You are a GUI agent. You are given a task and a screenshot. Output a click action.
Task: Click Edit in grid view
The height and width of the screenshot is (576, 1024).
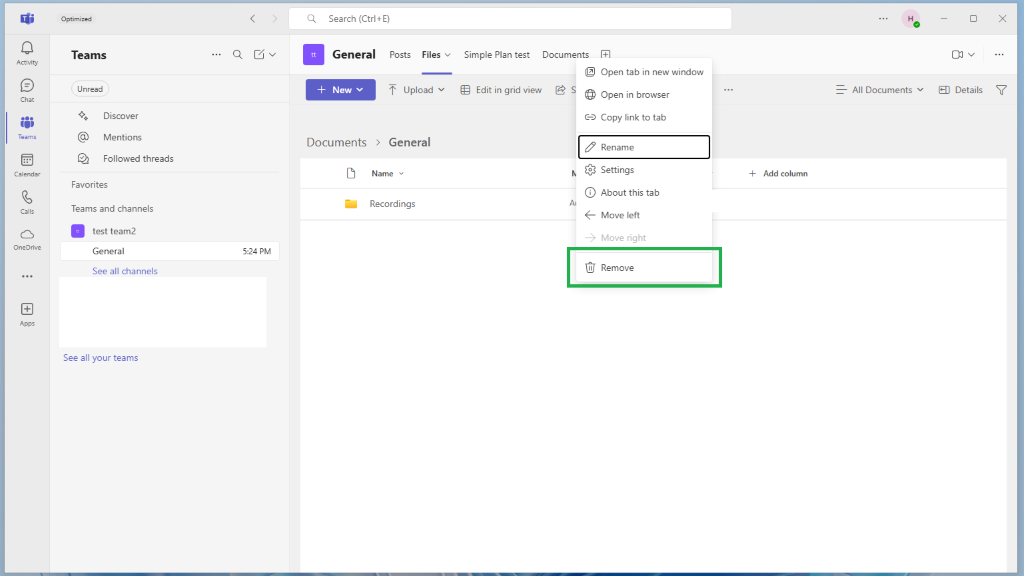click(501, 90)
